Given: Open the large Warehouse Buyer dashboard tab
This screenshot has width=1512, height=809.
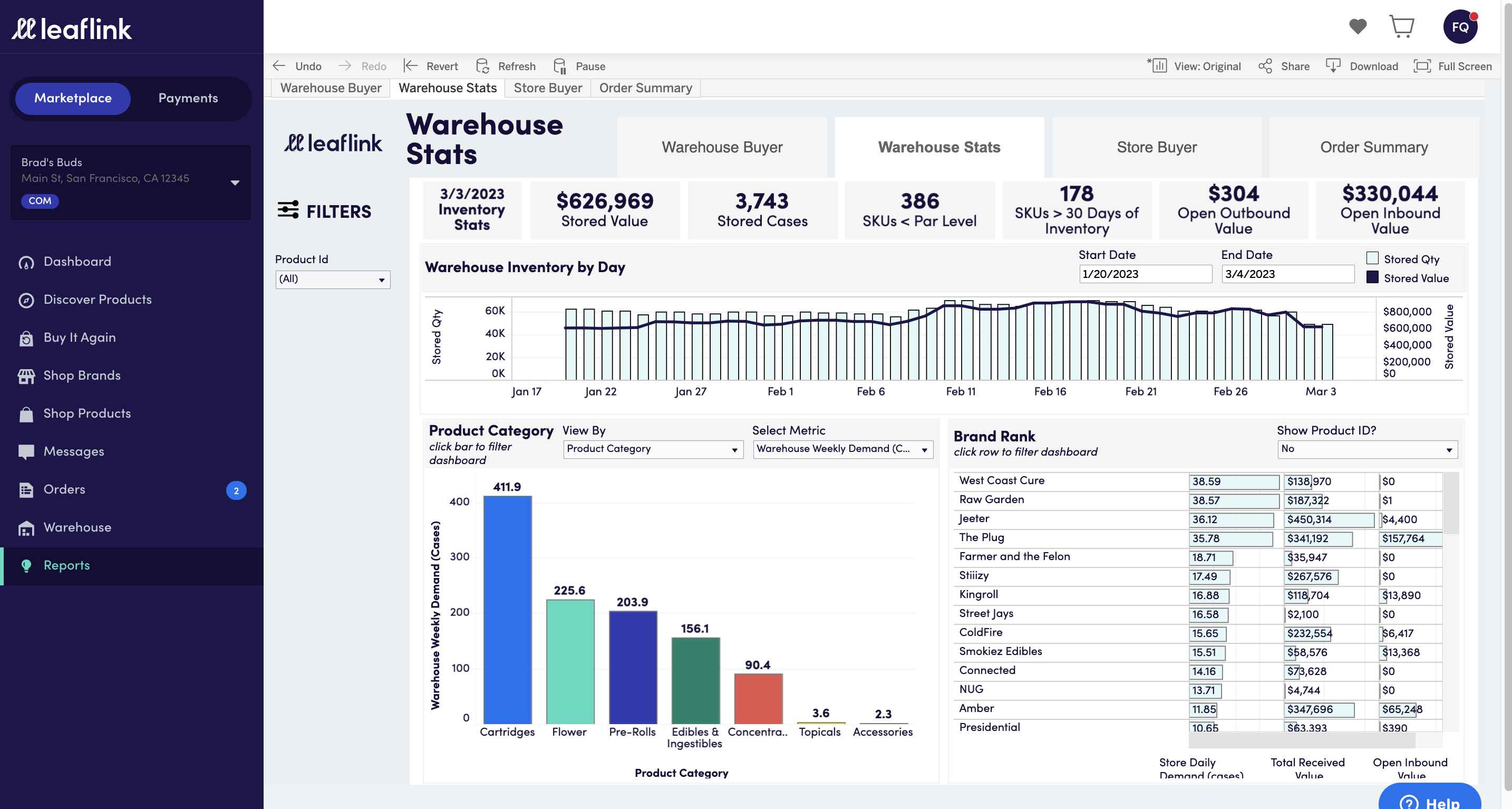Looking at the screenshot, I should click(722, 147).
